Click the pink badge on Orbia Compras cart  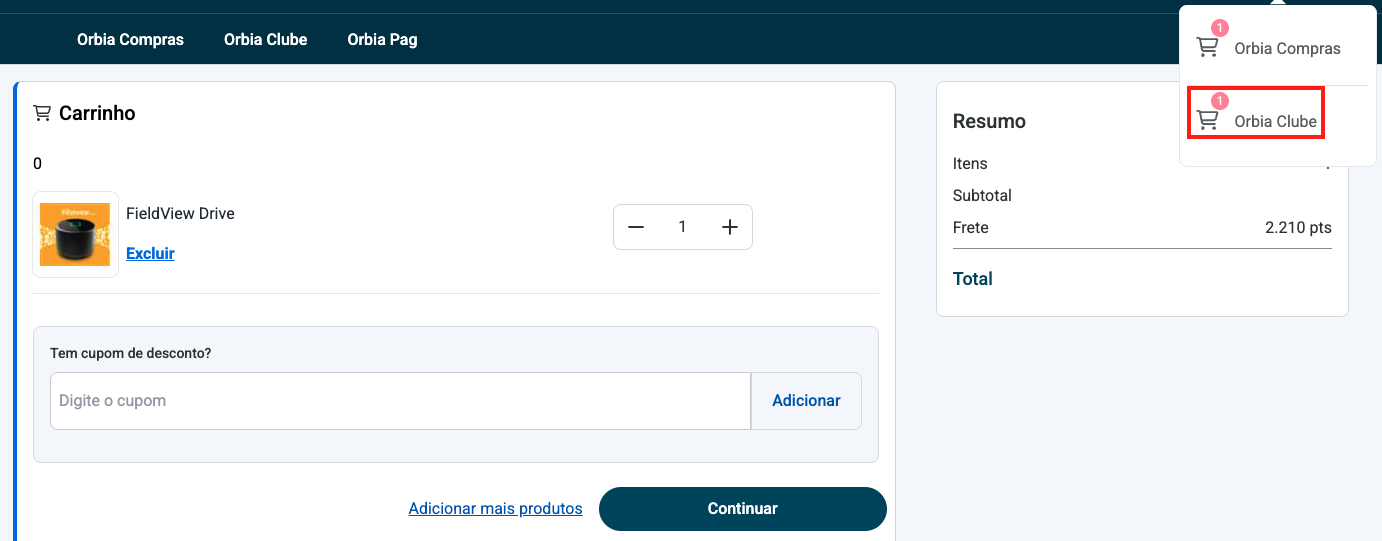coord(1220,28)
